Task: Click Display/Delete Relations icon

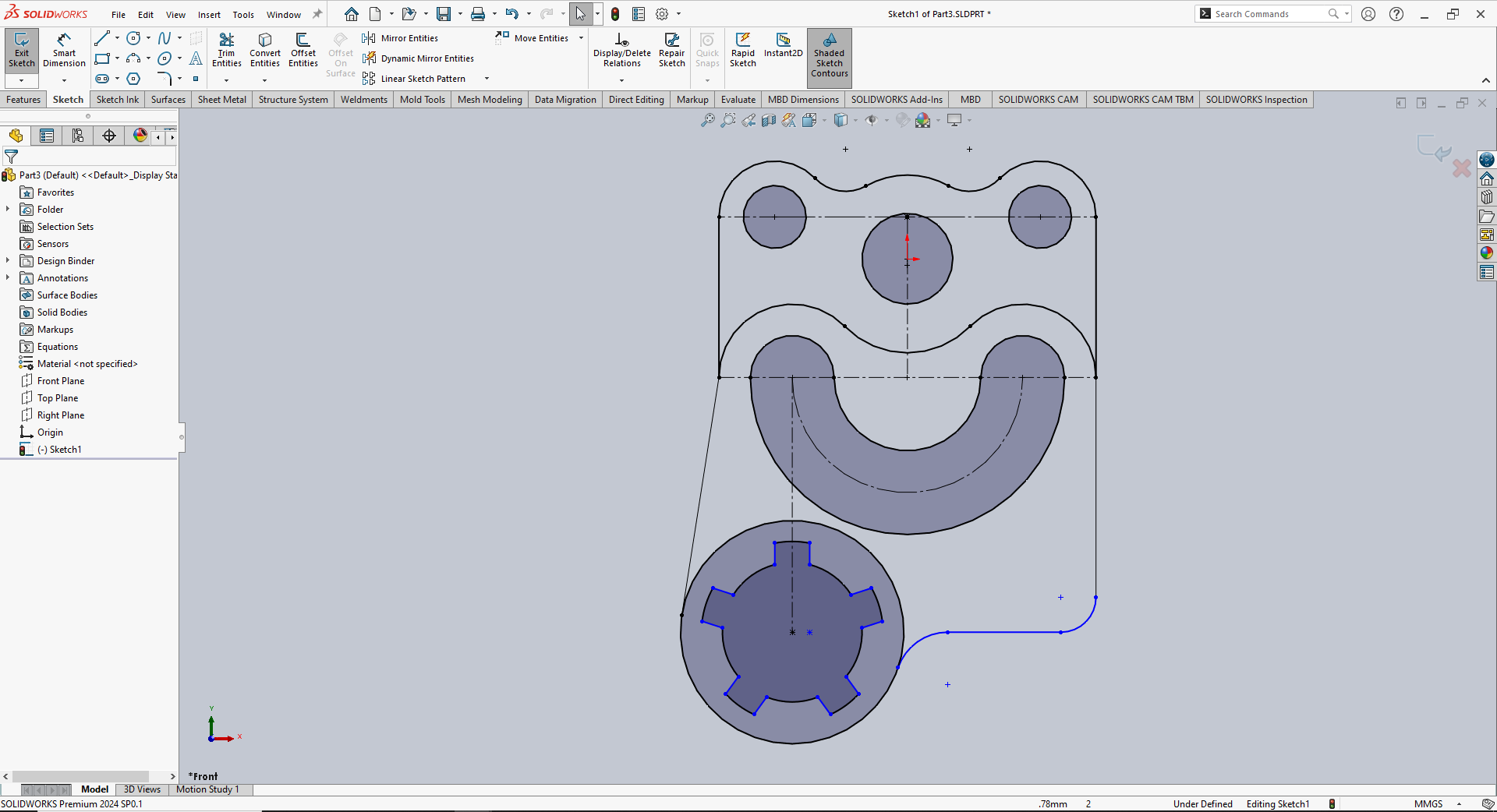Action: tap(621, 50)
